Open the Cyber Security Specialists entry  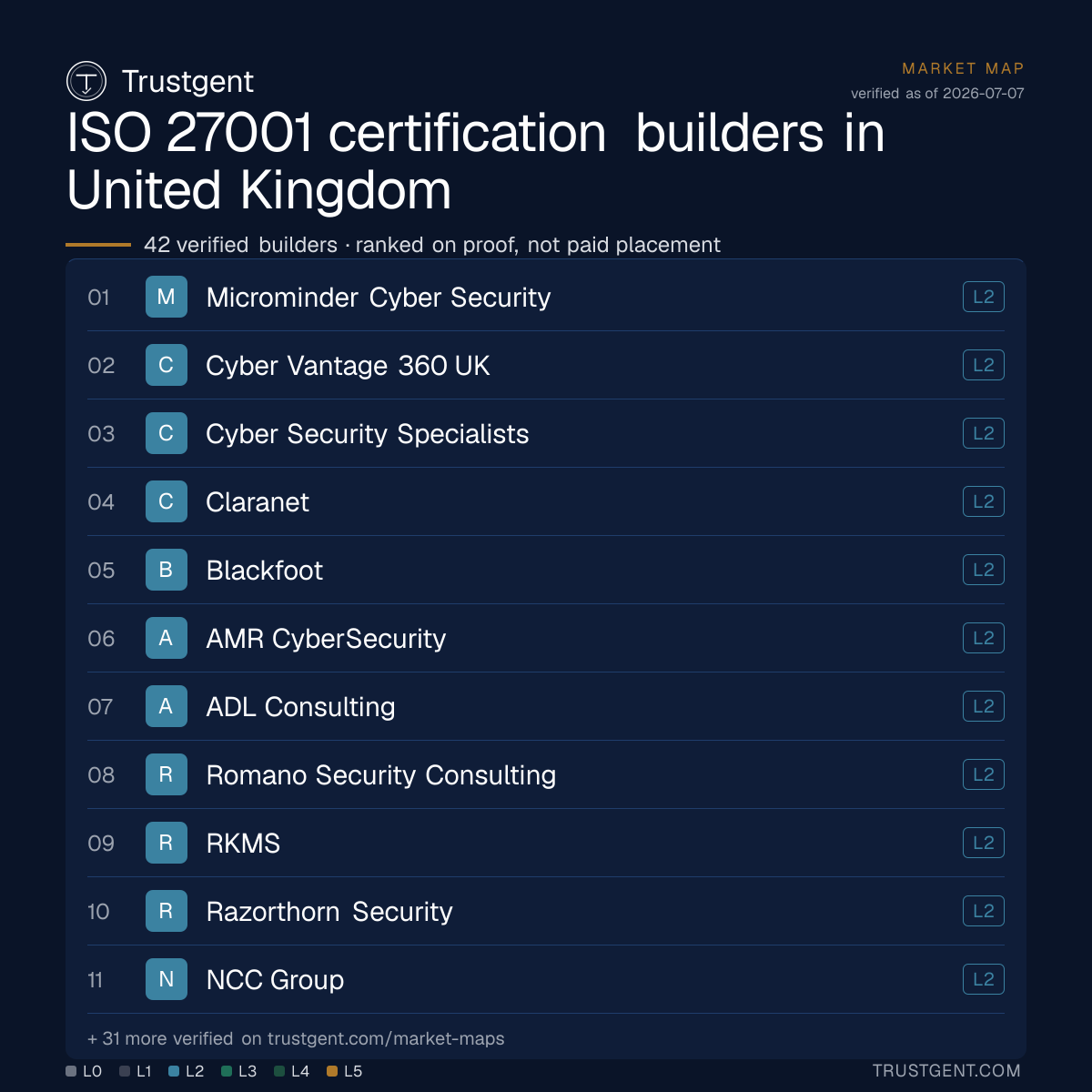(x=546, y=433)
